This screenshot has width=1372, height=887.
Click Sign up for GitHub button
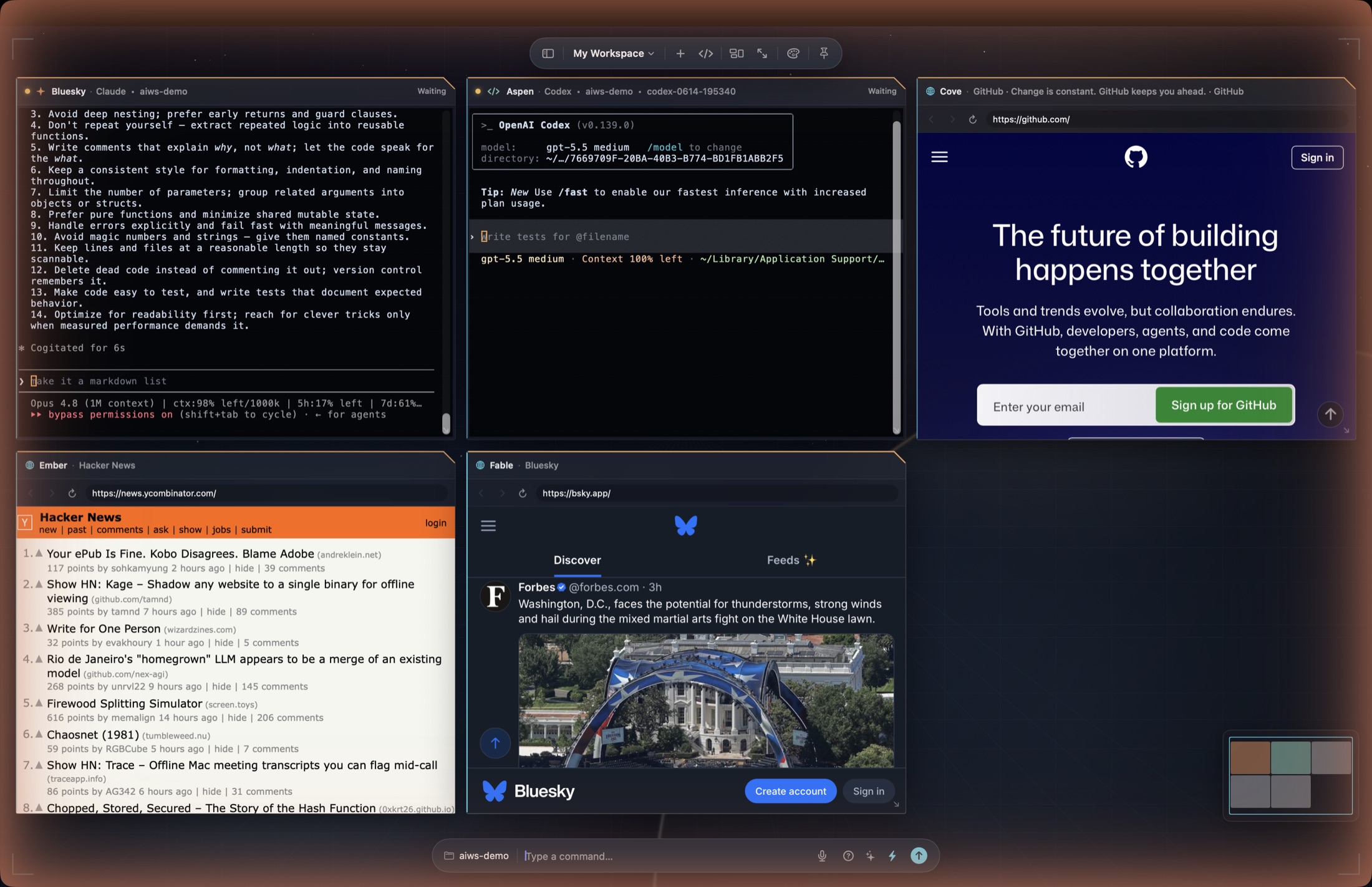pyautogui.click(x=1224, y=405)
